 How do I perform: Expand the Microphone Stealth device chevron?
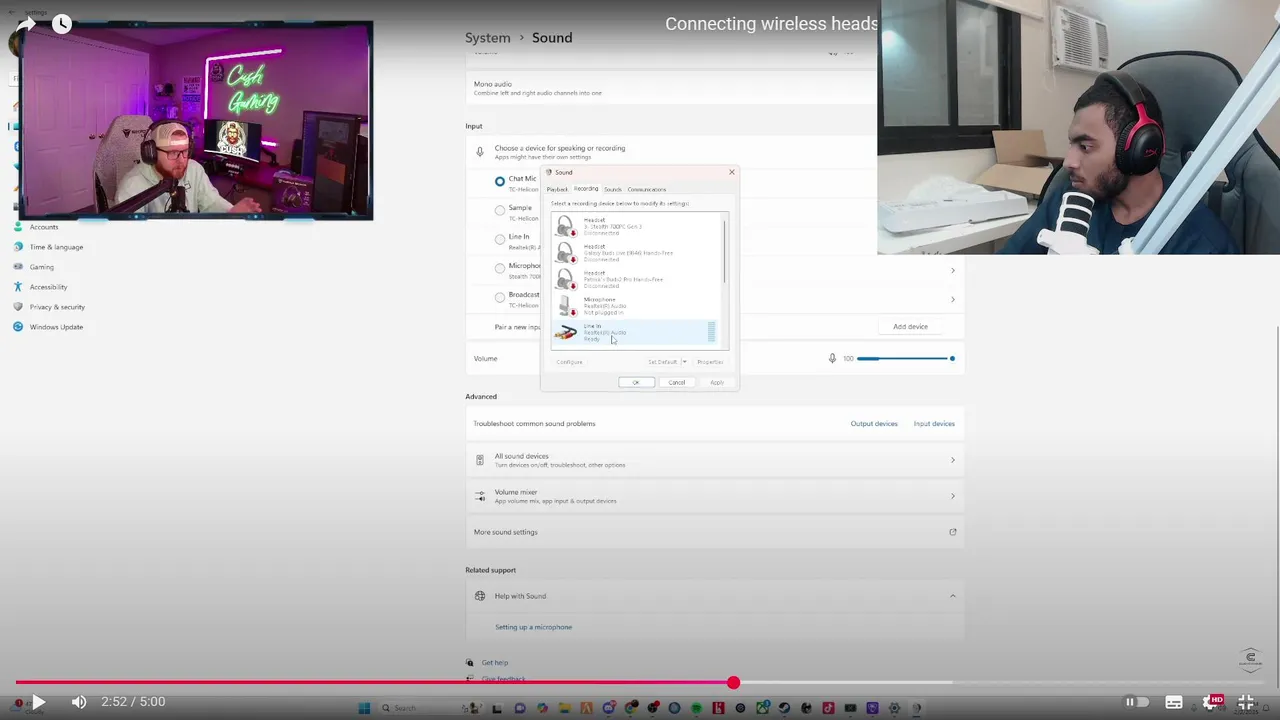[x=952, y=270]
